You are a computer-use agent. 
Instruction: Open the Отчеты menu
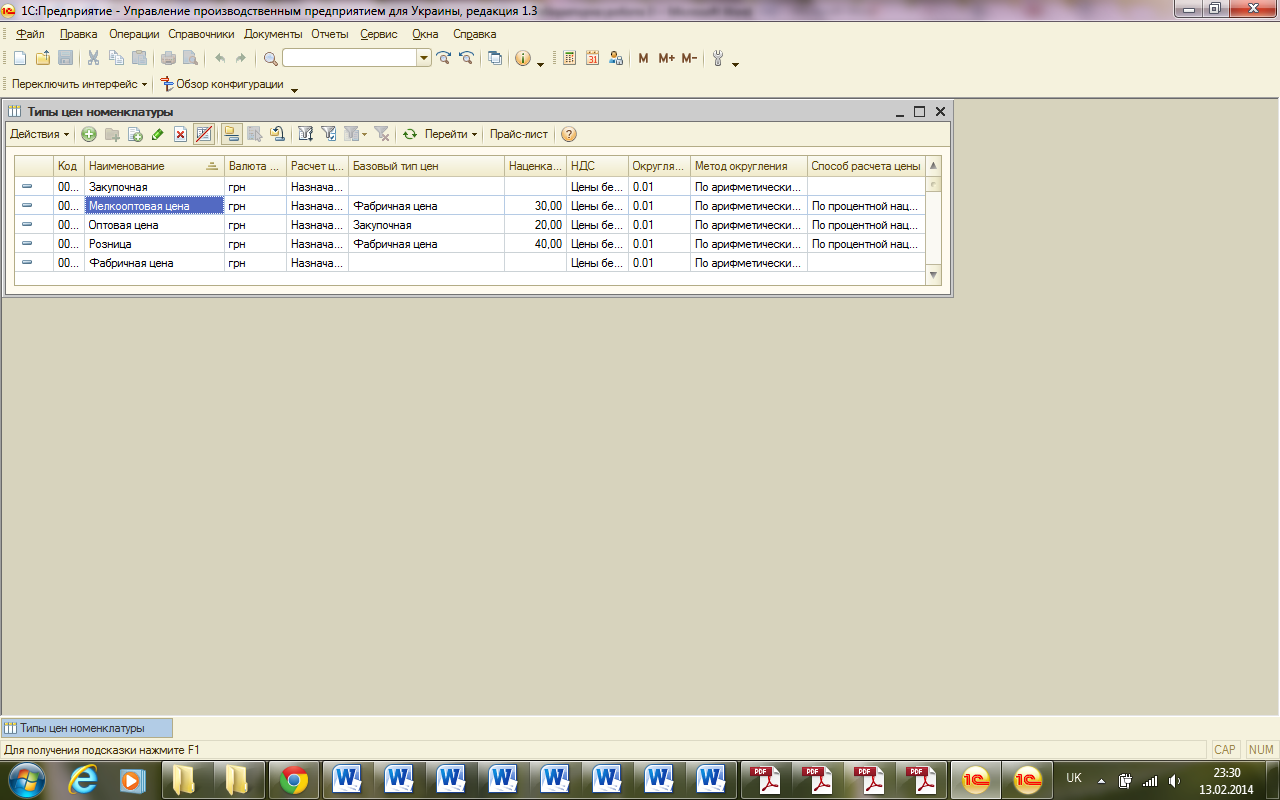click(330, 34)
